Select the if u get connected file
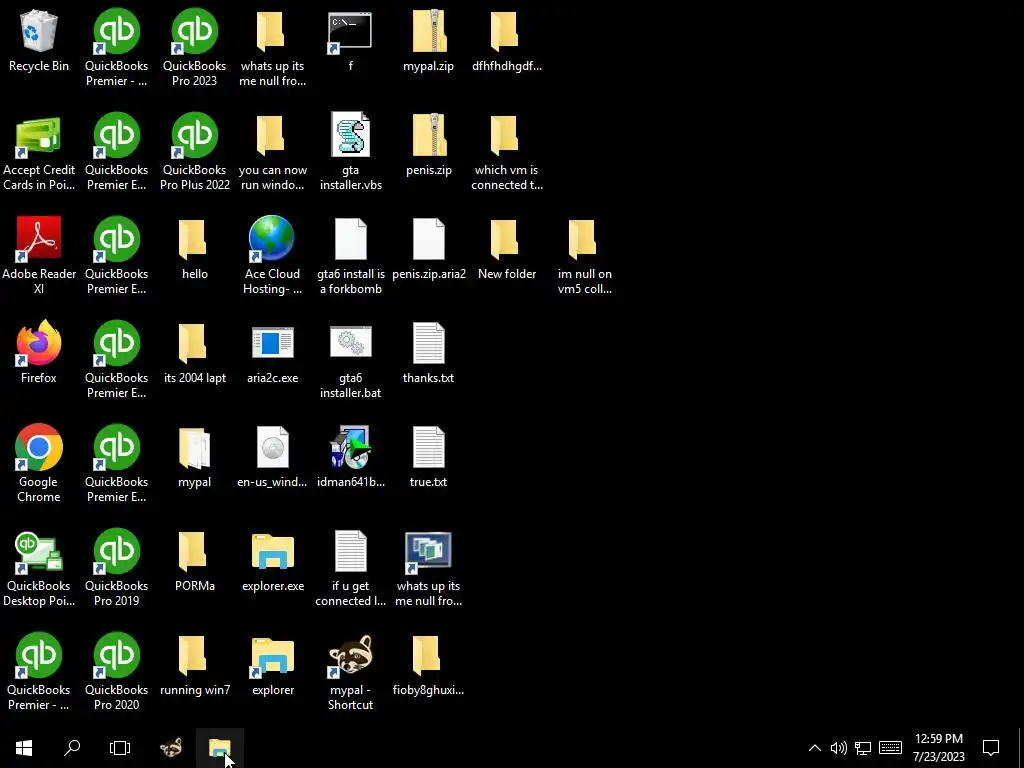1024x768 pixels. [351, 568]
